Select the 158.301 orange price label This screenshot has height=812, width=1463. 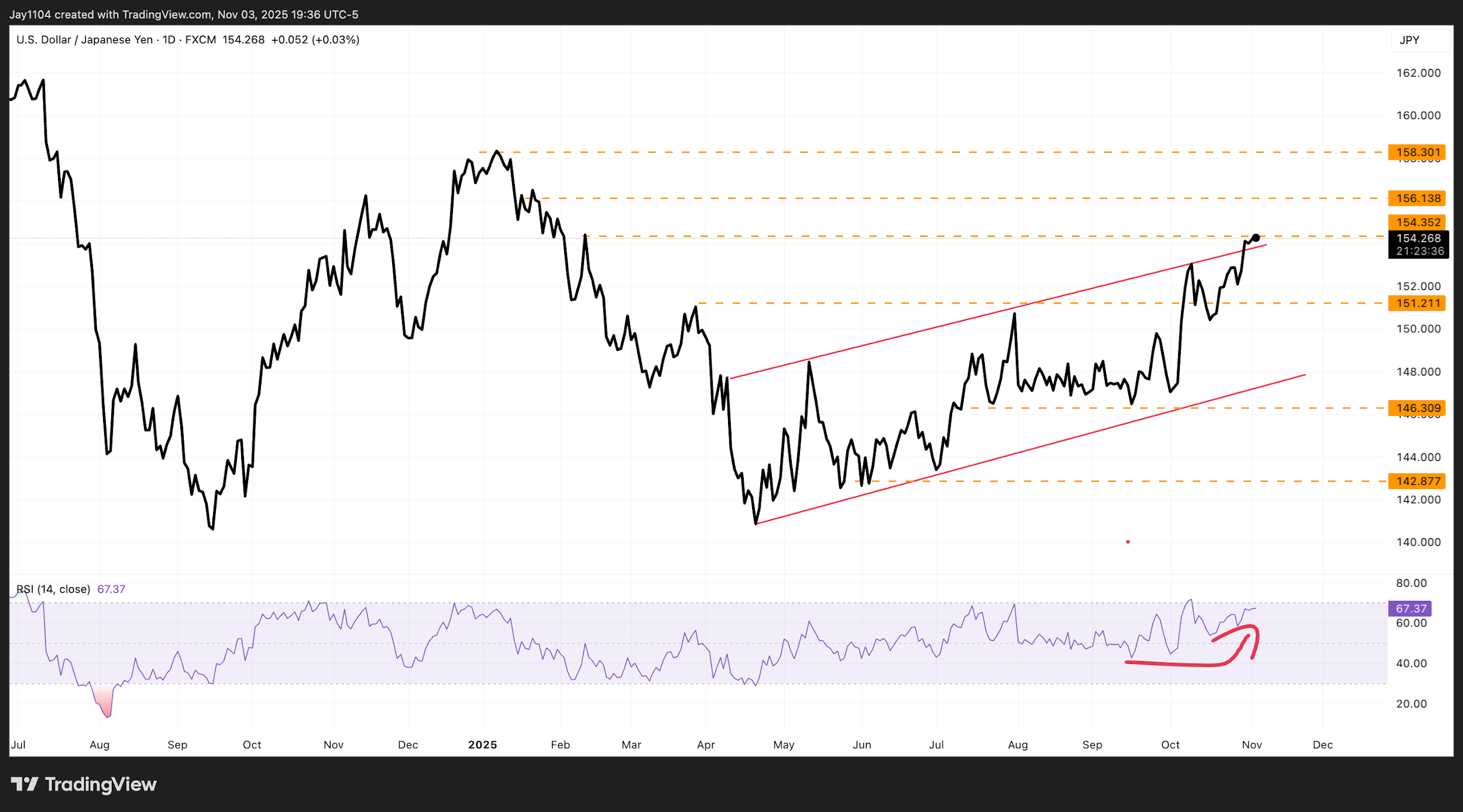(x=1417, y=152)
